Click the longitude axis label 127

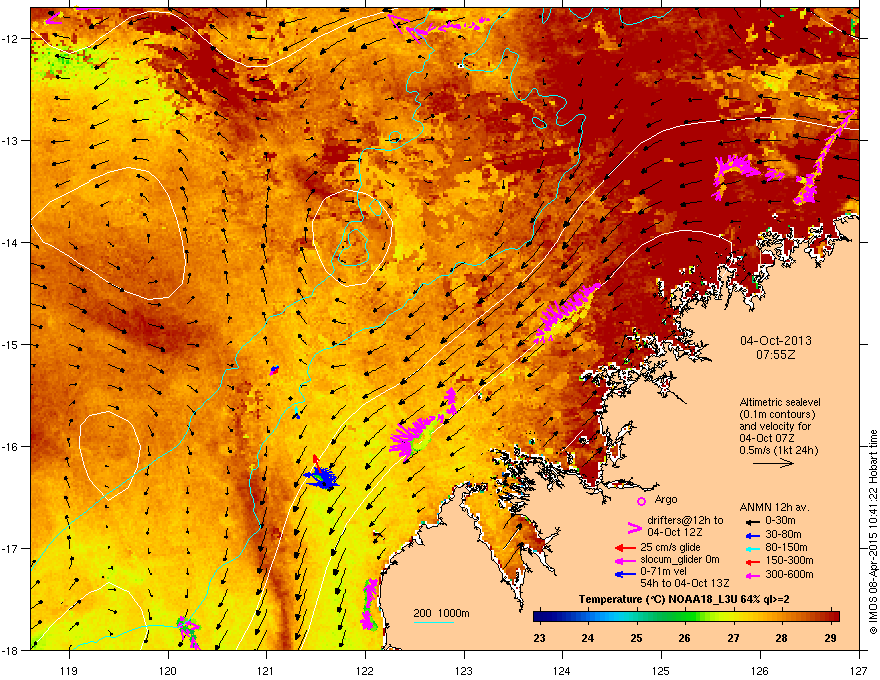pos(859,670)
